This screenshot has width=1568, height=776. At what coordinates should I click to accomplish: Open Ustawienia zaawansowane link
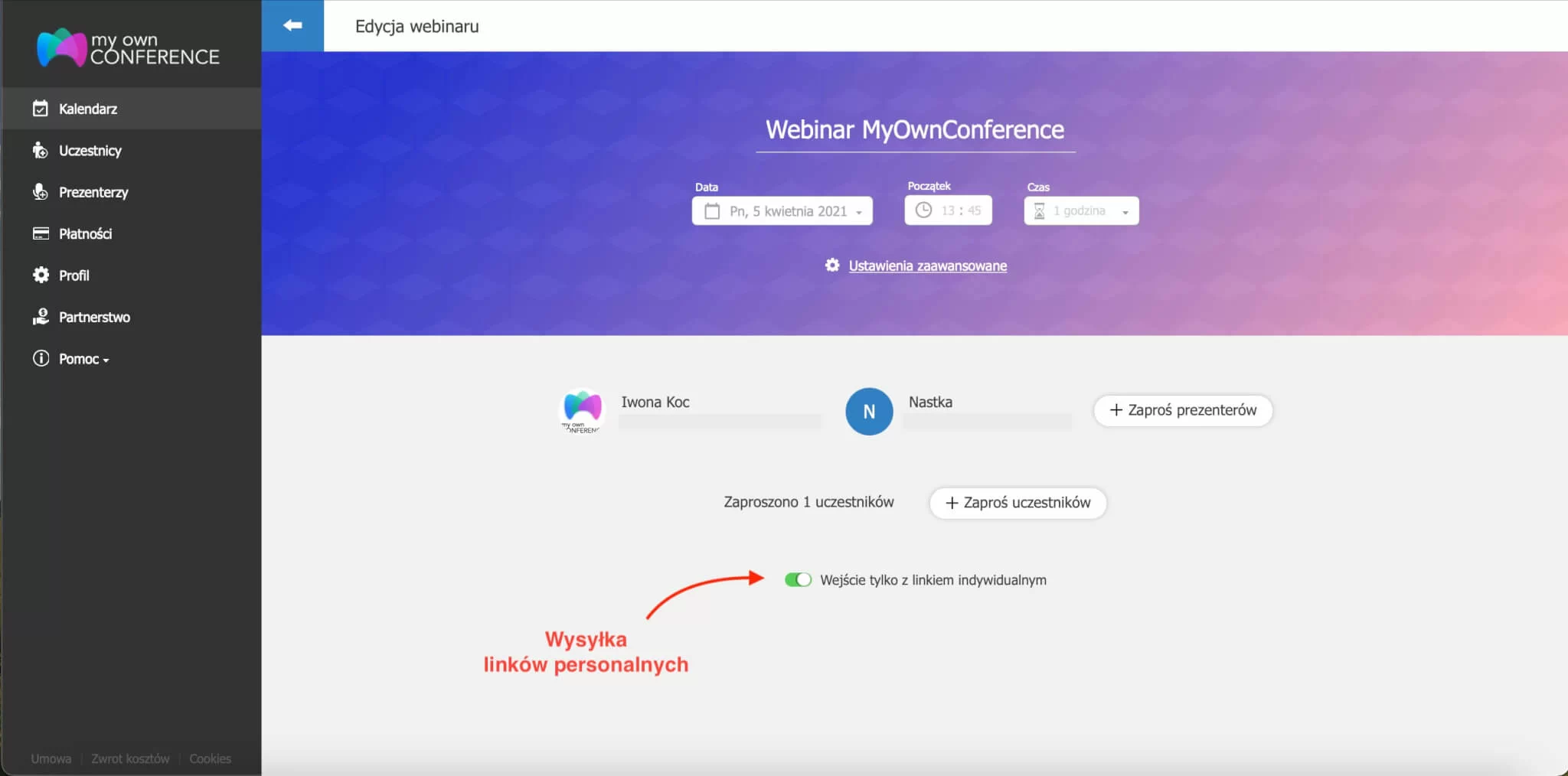pos(927,266)
